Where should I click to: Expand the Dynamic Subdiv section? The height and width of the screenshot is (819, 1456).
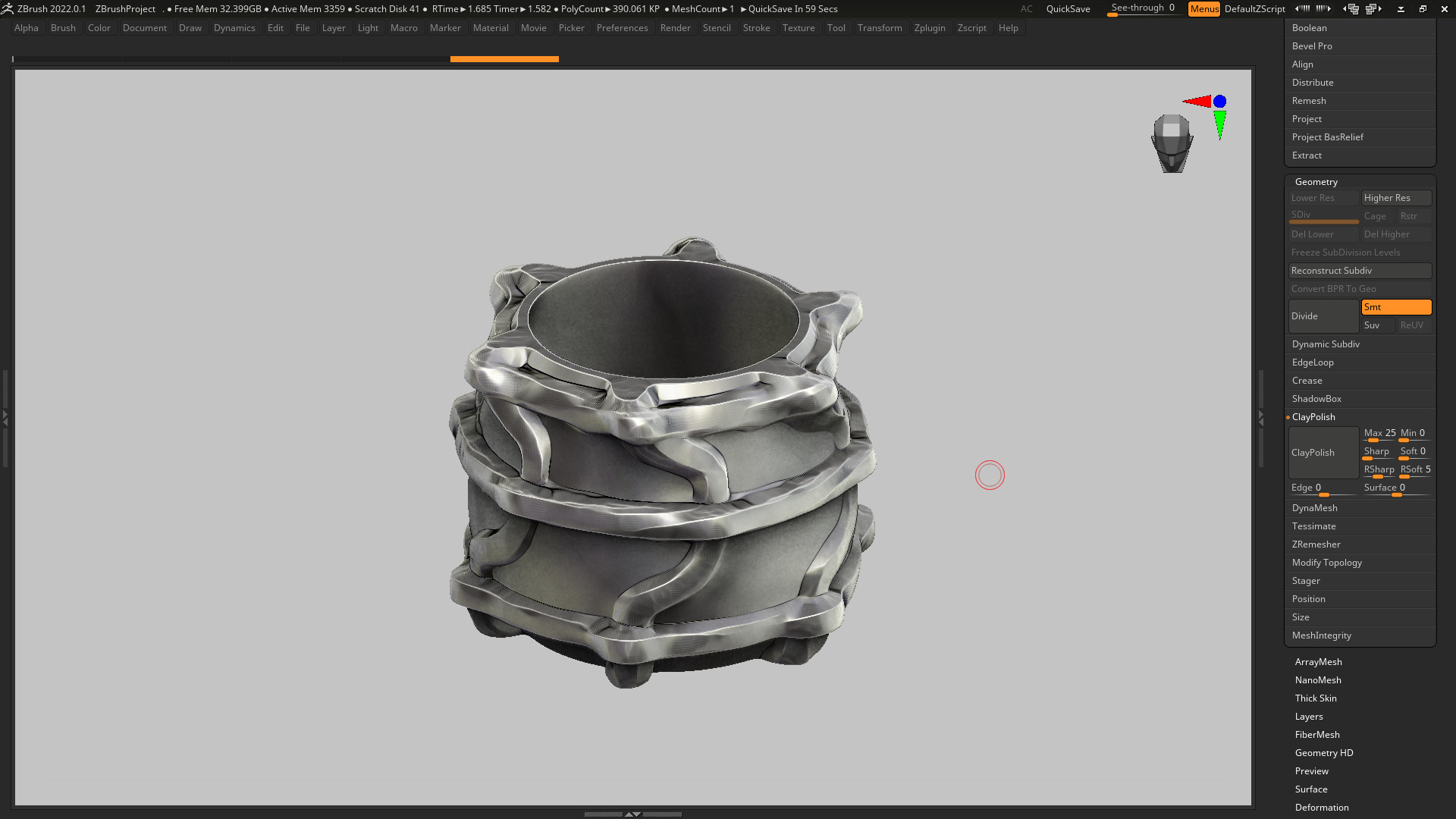pos(1326,344)
